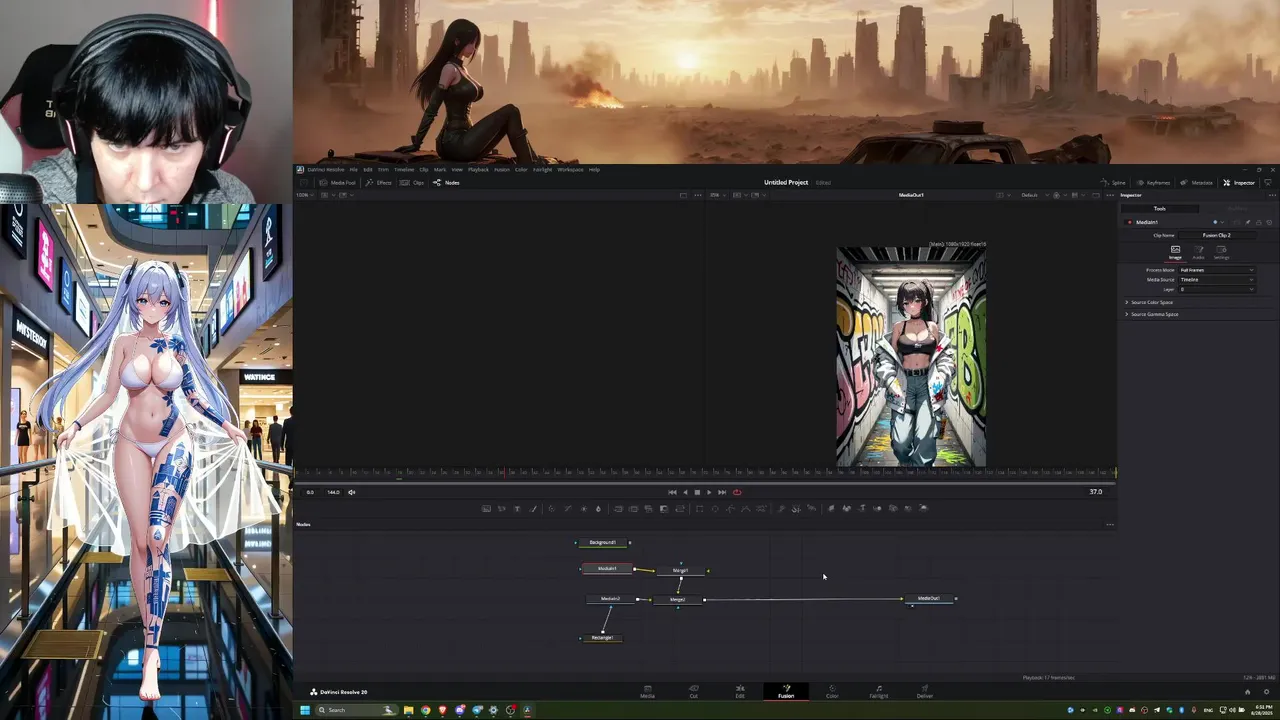Add a Color Corrector tool

click(551, 508)
